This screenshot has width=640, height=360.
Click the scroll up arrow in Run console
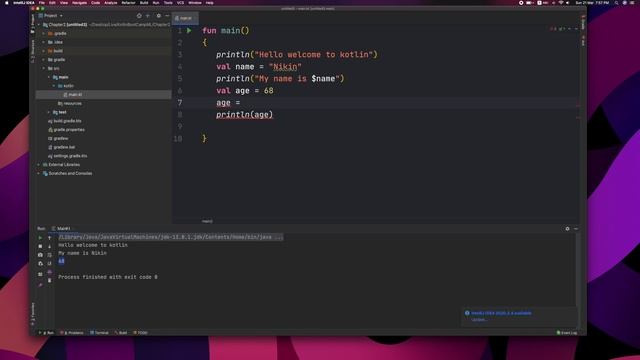[49, 238]
